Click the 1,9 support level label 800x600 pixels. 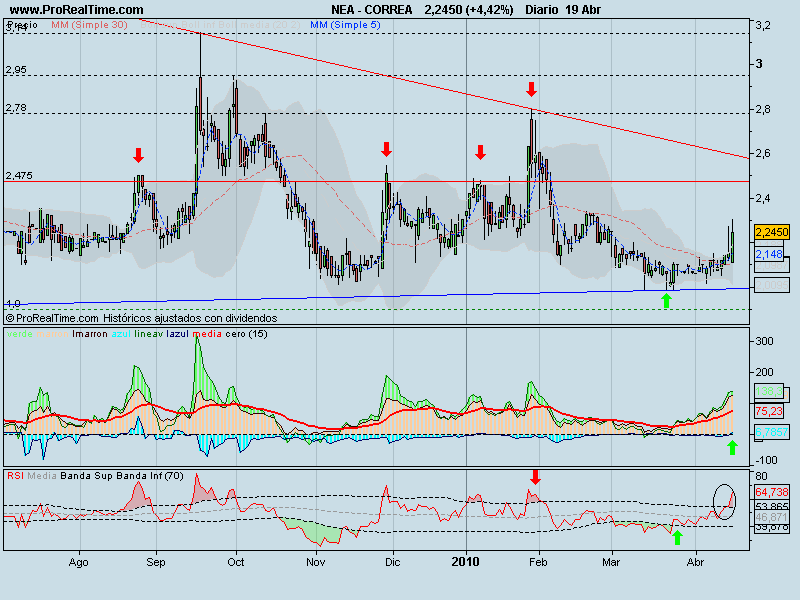(x=13, y=303)
